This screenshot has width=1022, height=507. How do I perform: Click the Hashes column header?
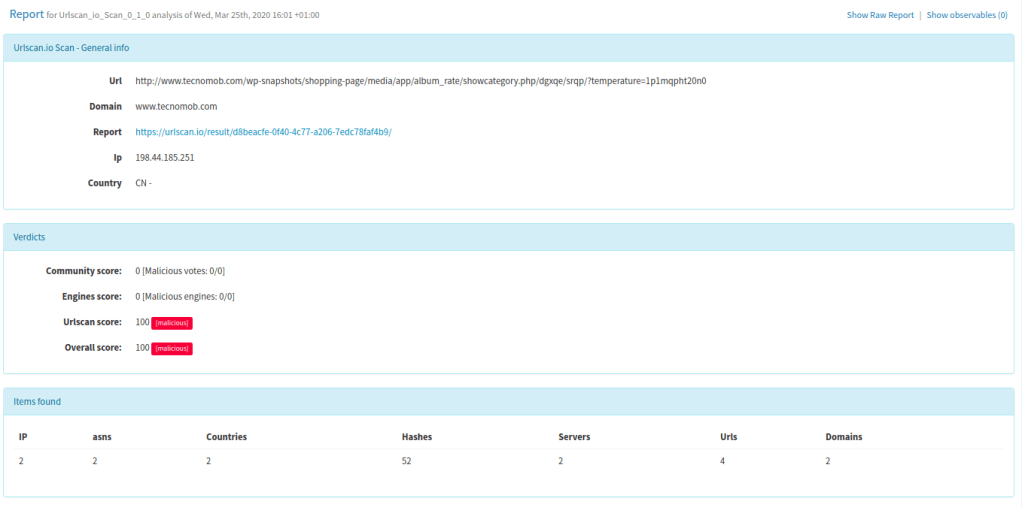pos(416,437)
